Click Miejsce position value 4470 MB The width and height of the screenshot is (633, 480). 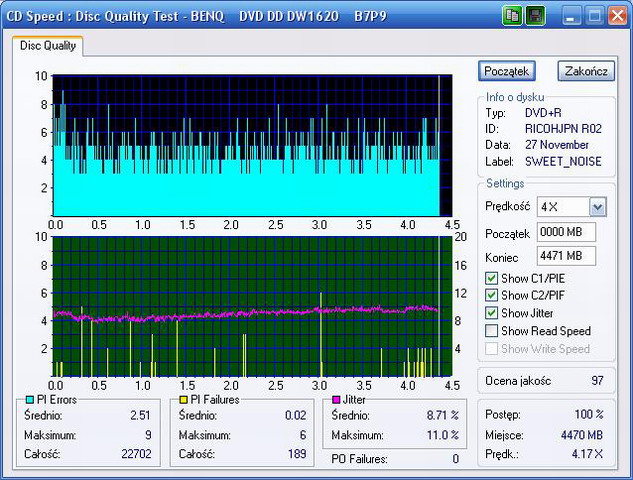(582, 435)
